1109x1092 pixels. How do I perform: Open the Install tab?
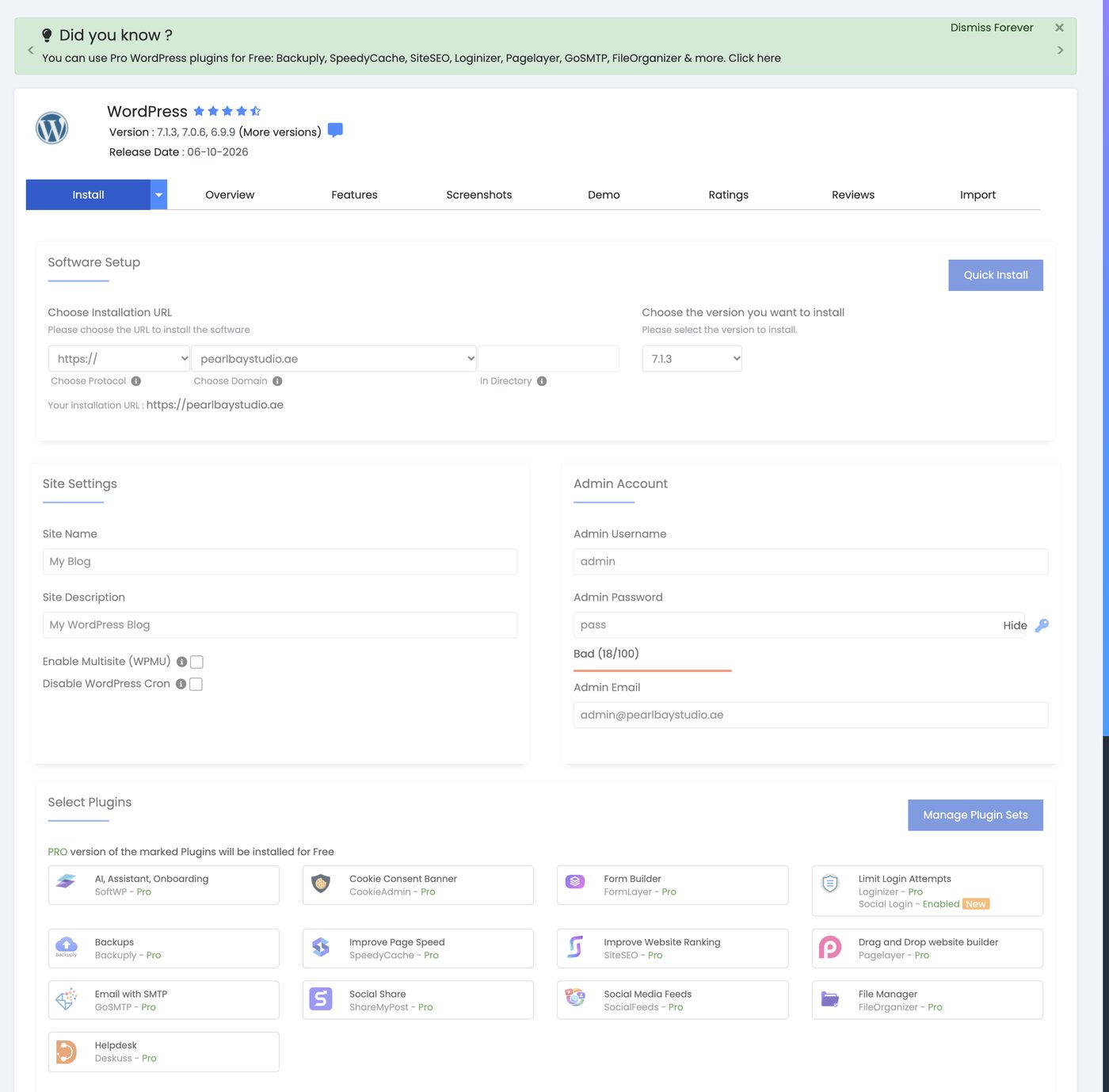tap(88, 195)
